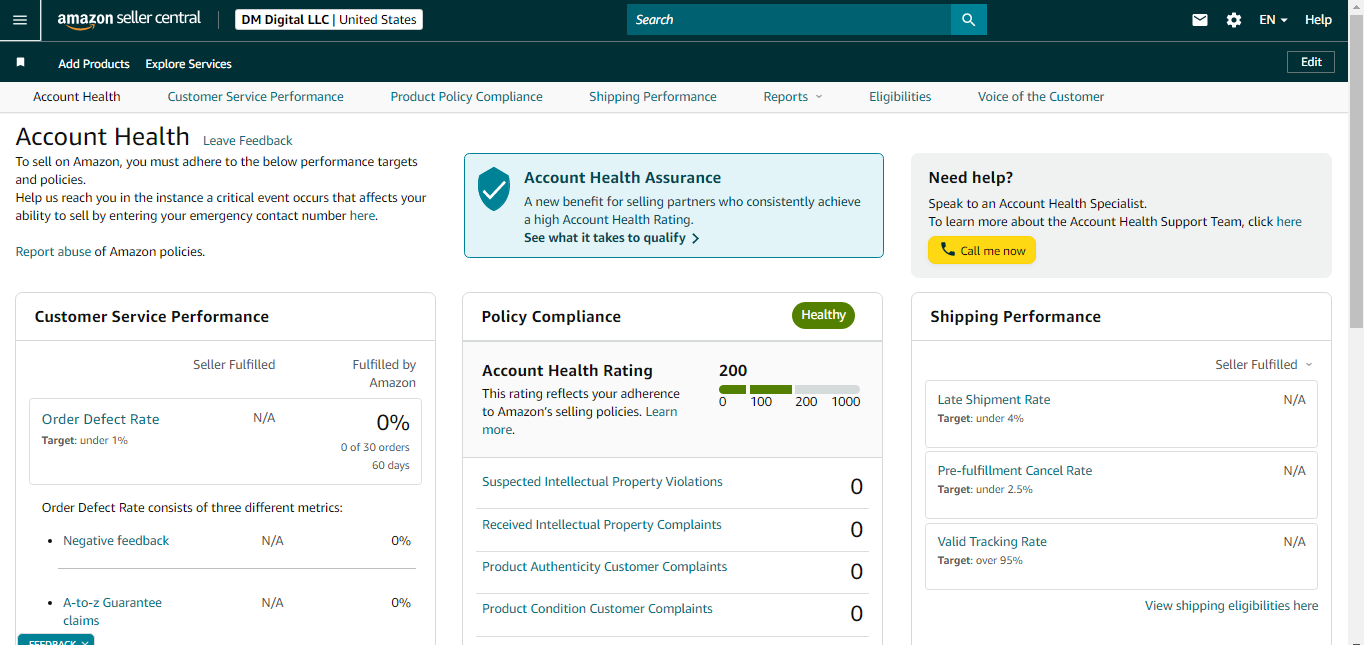Click the Need help? heading
Image resolution: width=1364 pixels, height=645 pixels.
(x=971, y=178)
